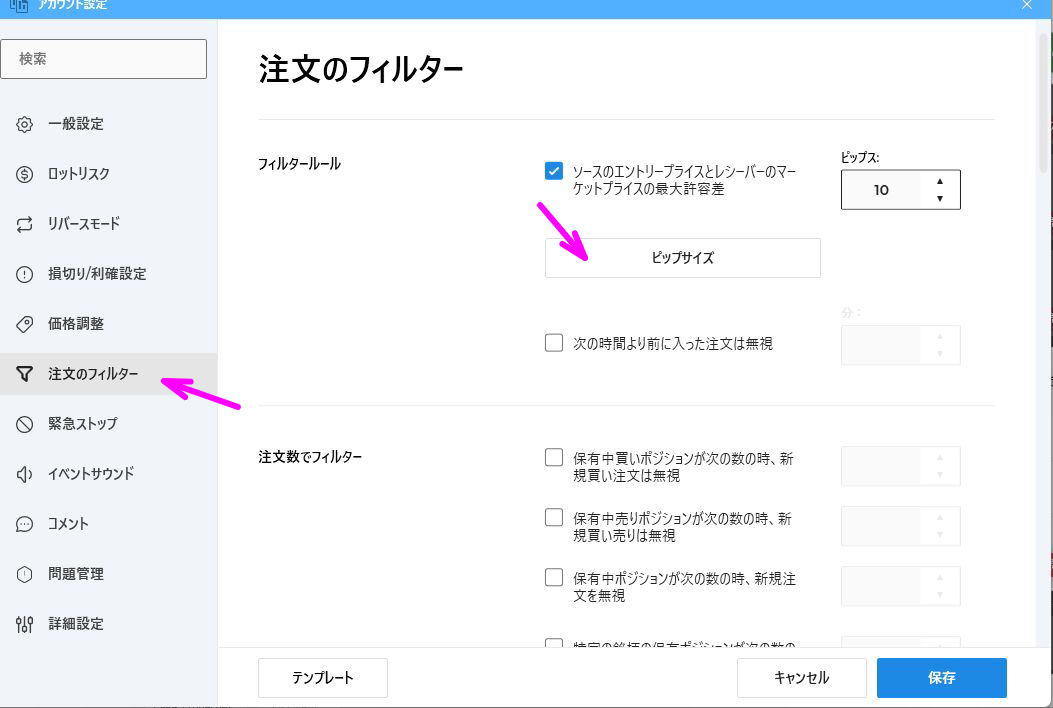This screenshot has height=708, width=1053.
Task: Decrease the ピップス value with the down arrow
Action: 939,196
